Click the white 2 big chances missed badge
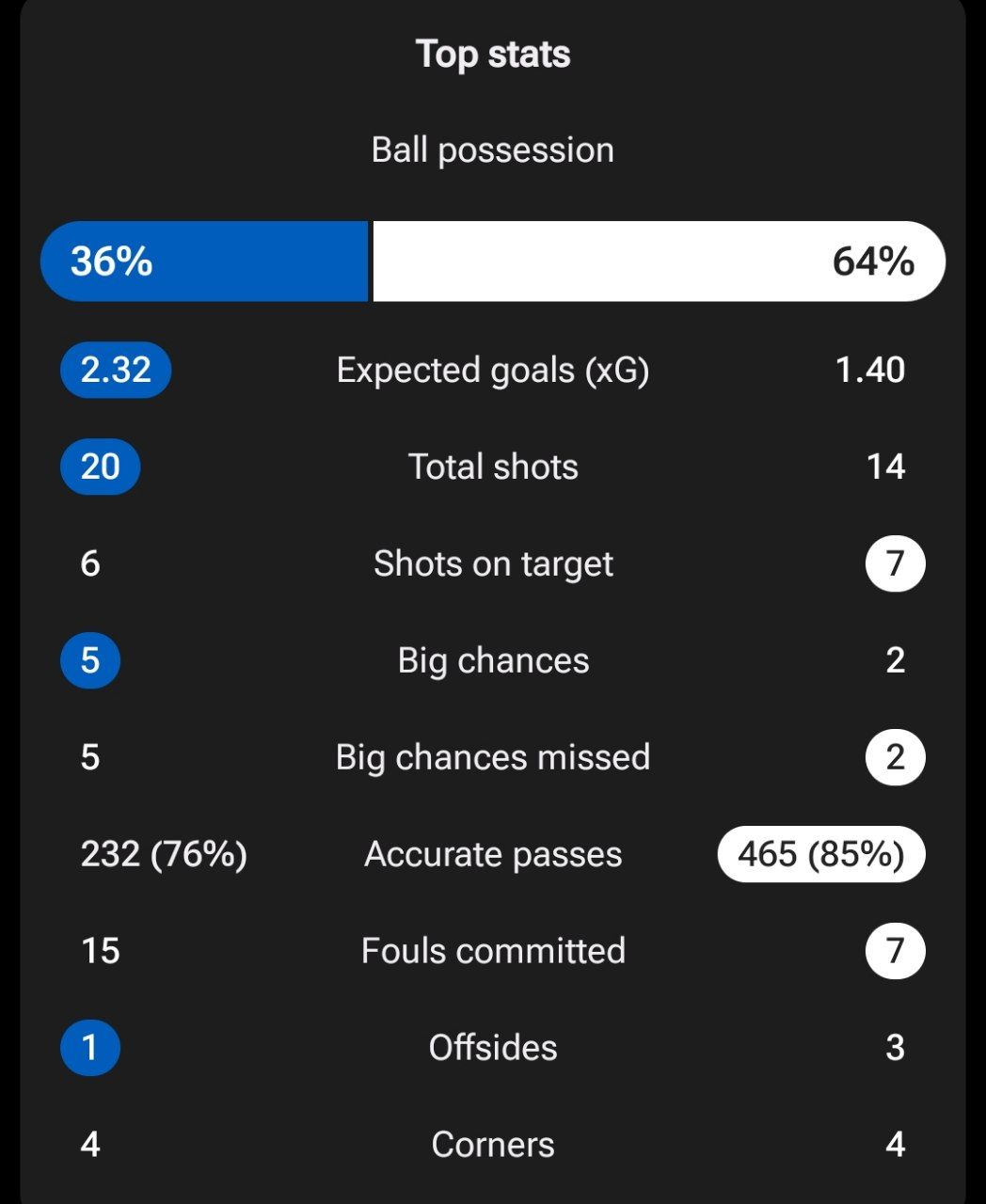This screenshot has height=1204, width=986. (896, 757)
